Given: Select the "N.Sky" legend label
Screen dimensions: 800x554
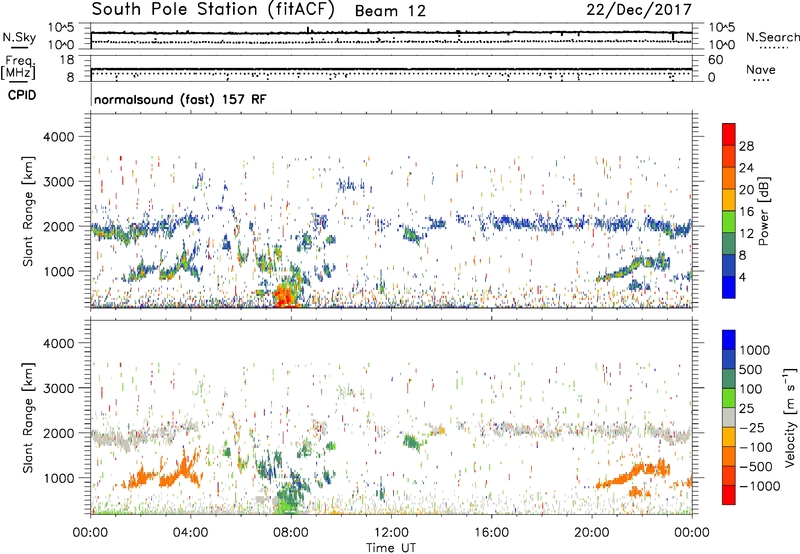Looking at the screenshot, I should 19,37.
